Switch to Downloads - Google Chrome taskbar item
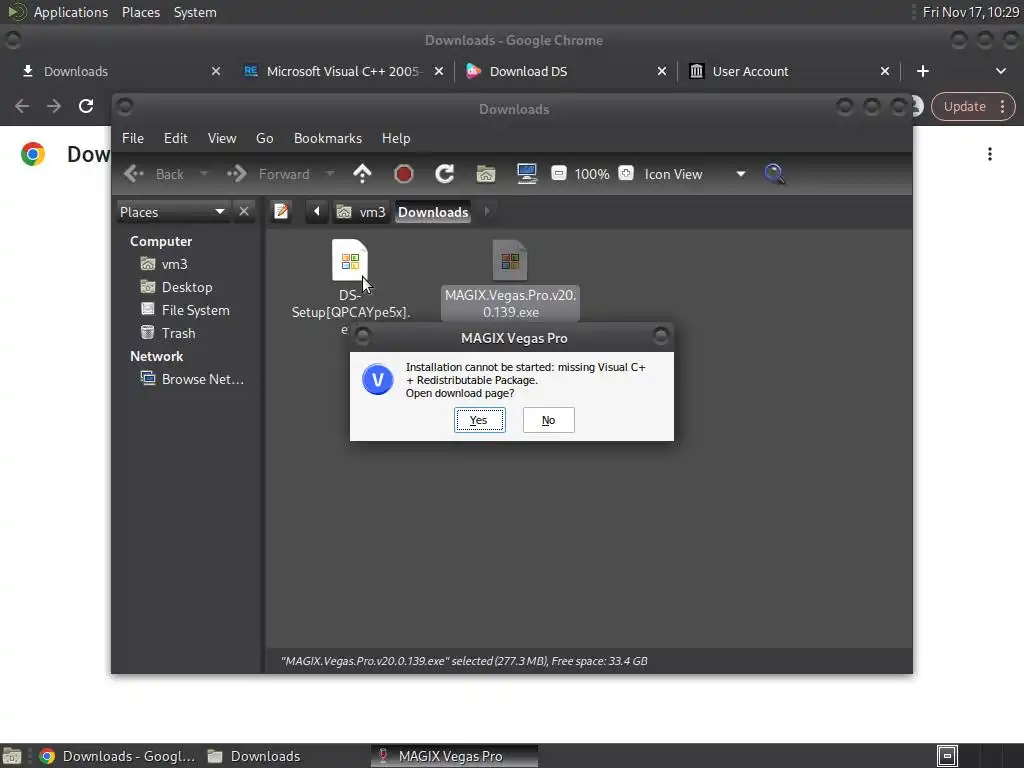 click(118, 756)
